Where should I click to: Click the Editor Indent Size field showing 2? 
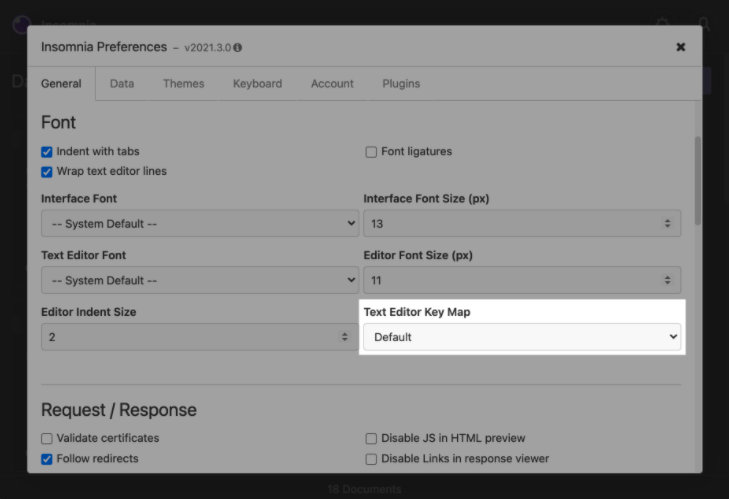(x=200, y=337)
